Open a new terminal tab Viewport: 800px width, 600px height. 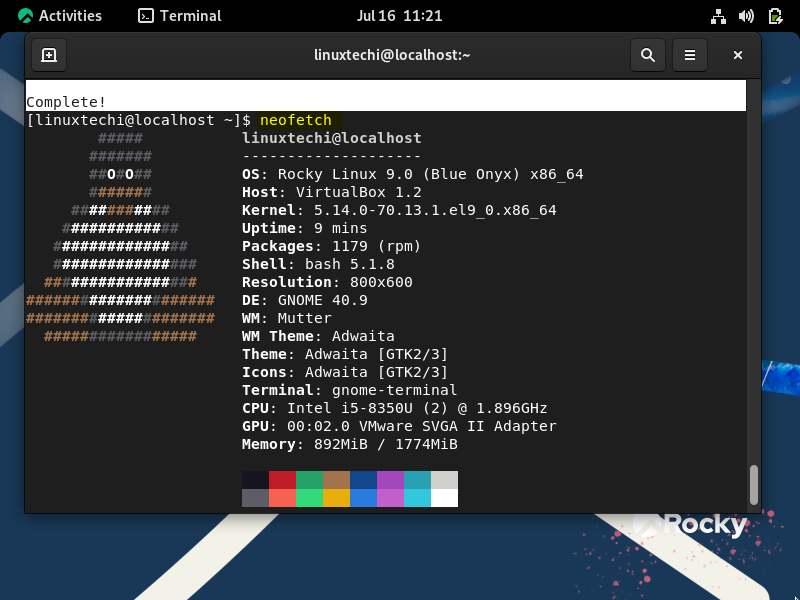[x=48, y=55]
